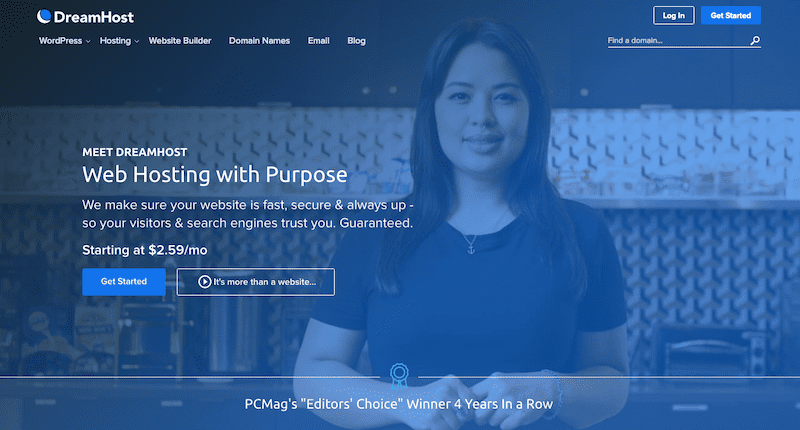Open Domain Names in the navigation

(x=259, y=41)
